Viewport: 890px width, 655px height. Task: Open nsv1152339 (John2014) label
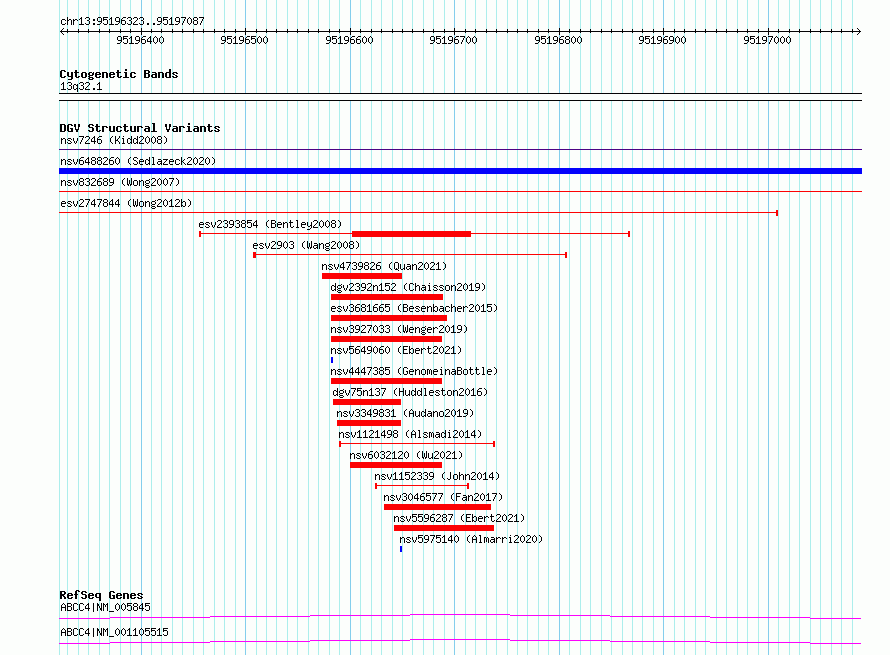click(x=437, y=476)
